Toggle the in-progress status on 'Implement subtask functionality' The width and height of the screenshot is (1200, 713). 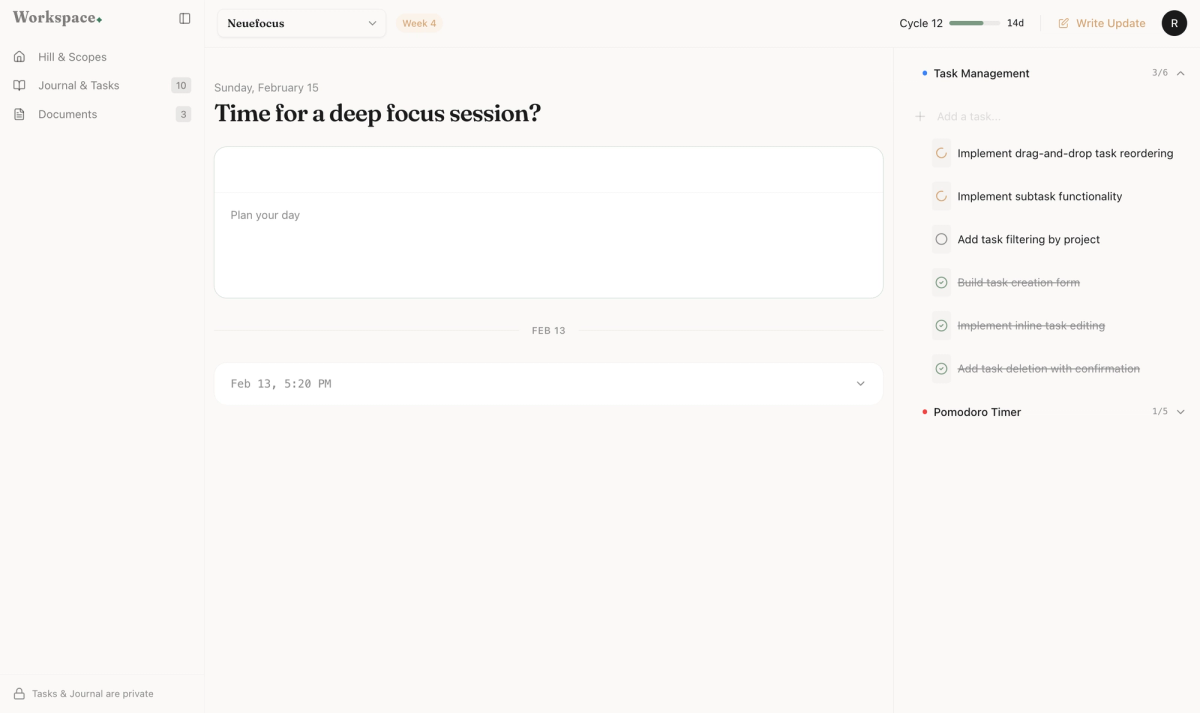pyautogui.click(x=941, y=196)
